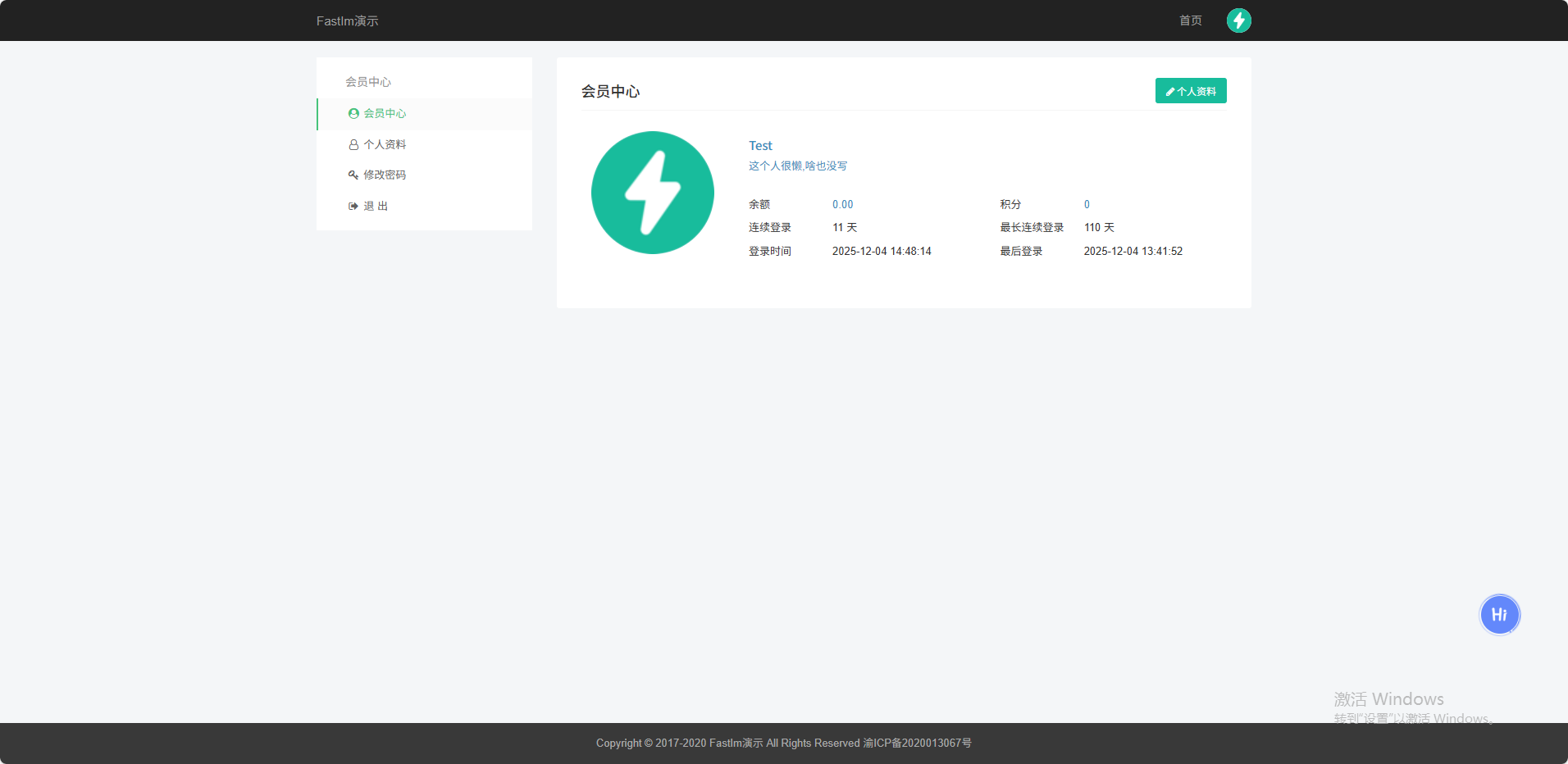
Task: Open the 积分 value 0 link
Action: point(1087,205)
